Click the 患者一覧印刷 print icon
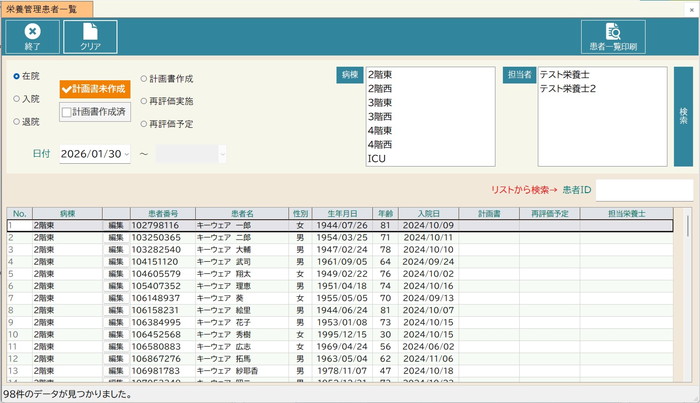Viewport: 700px width, 403px height. 614,37
